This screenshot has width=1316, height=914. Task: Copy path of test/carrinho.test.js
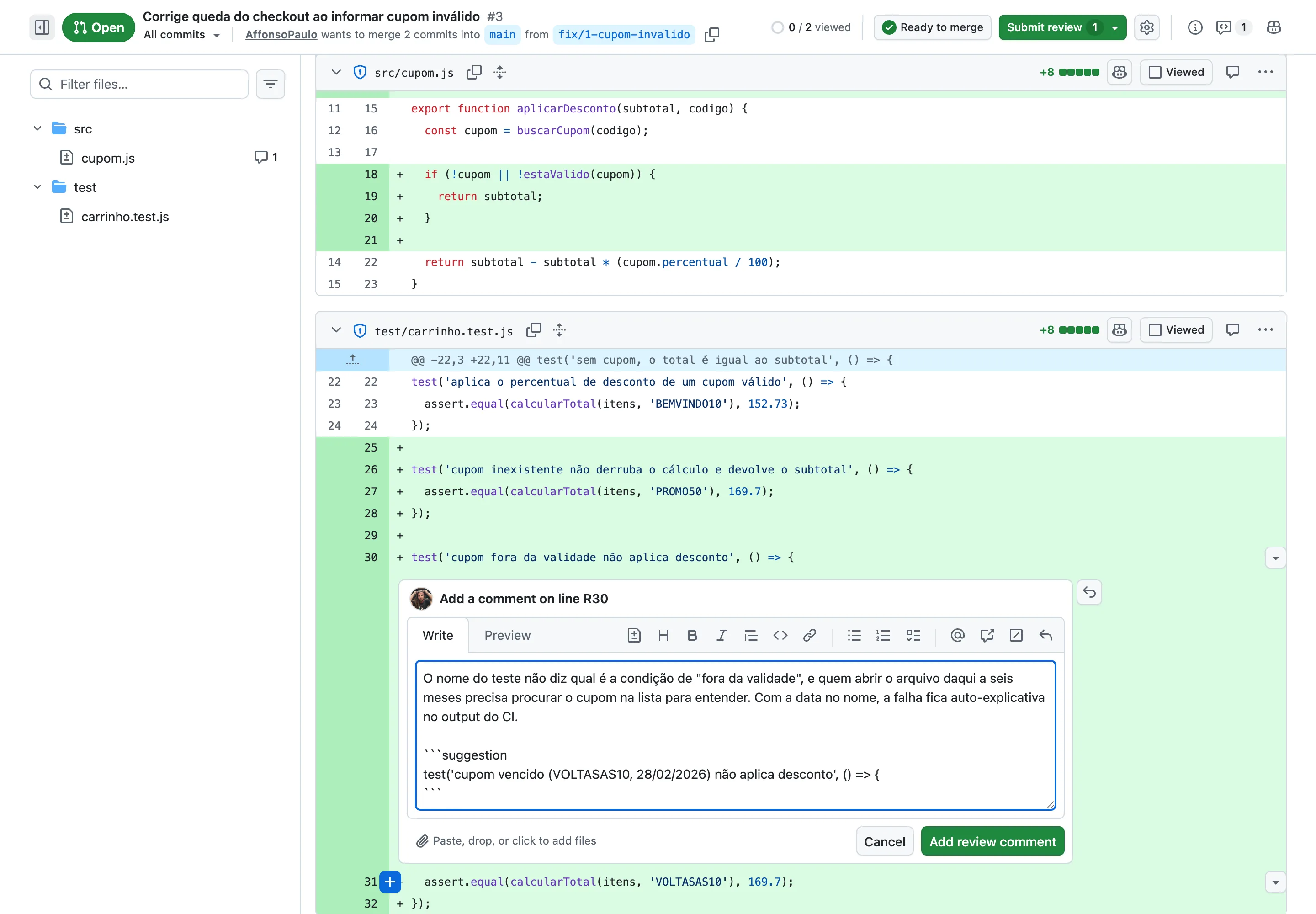click(533, 330)
